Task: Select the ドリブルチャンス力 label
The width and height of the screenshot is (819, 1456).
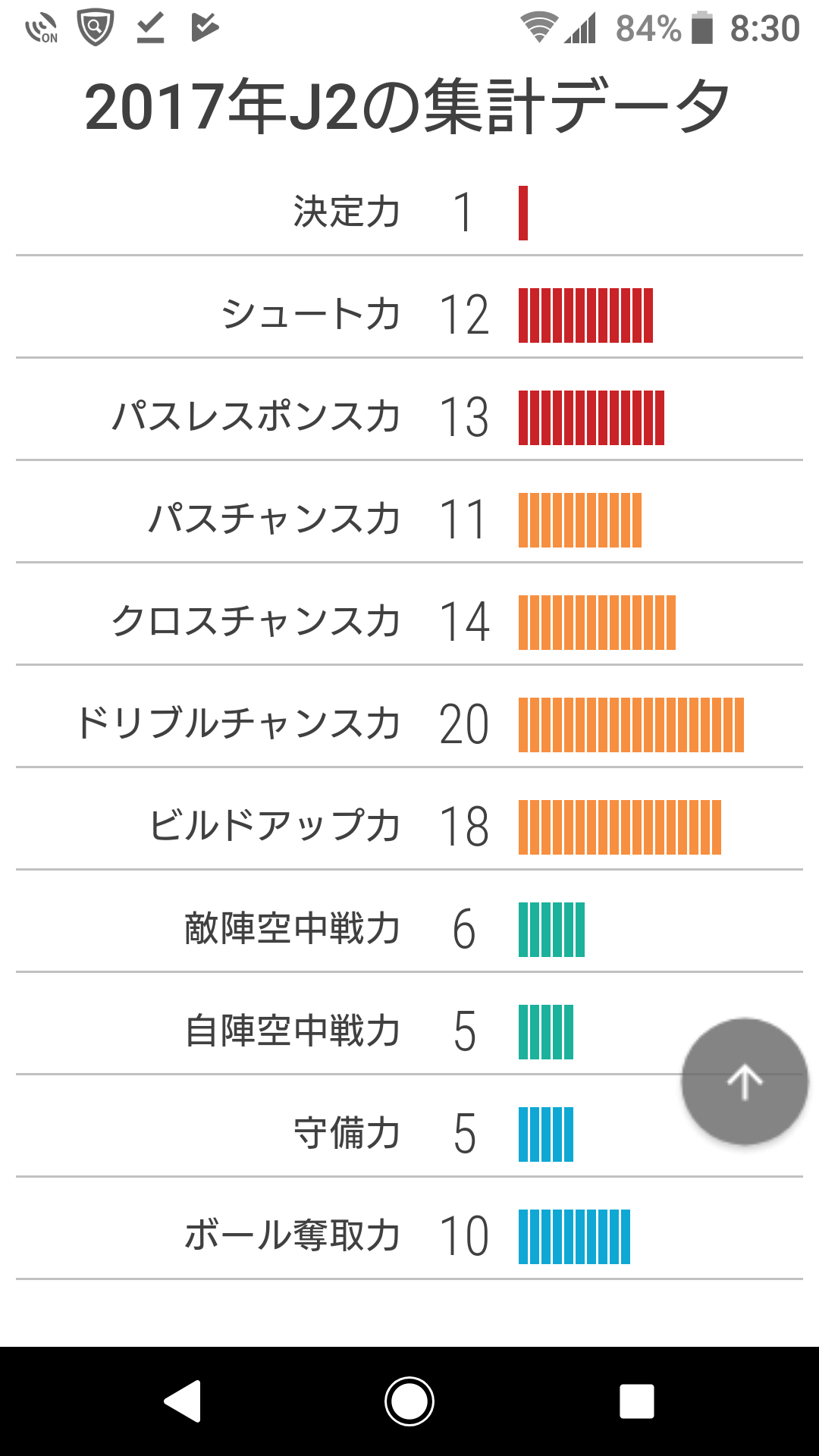Action: tap(238, 724)
